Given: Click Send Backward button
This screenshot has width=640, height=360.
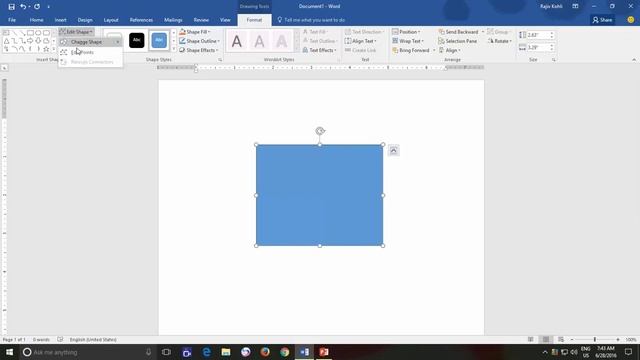Looking at the screenshot, I should pos(458,32).
